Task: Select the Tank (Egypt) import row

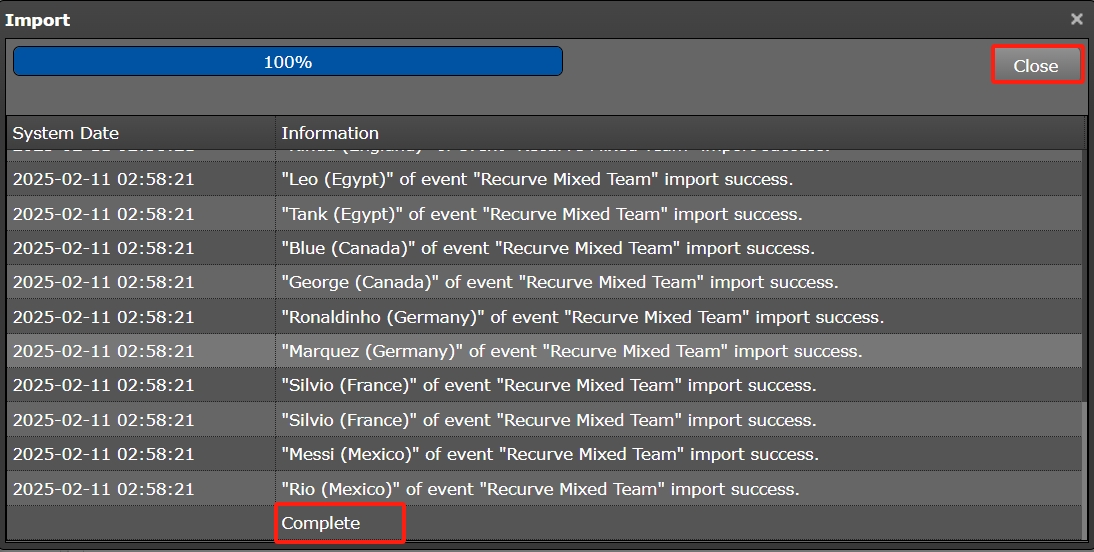Action: pos(541,214)
